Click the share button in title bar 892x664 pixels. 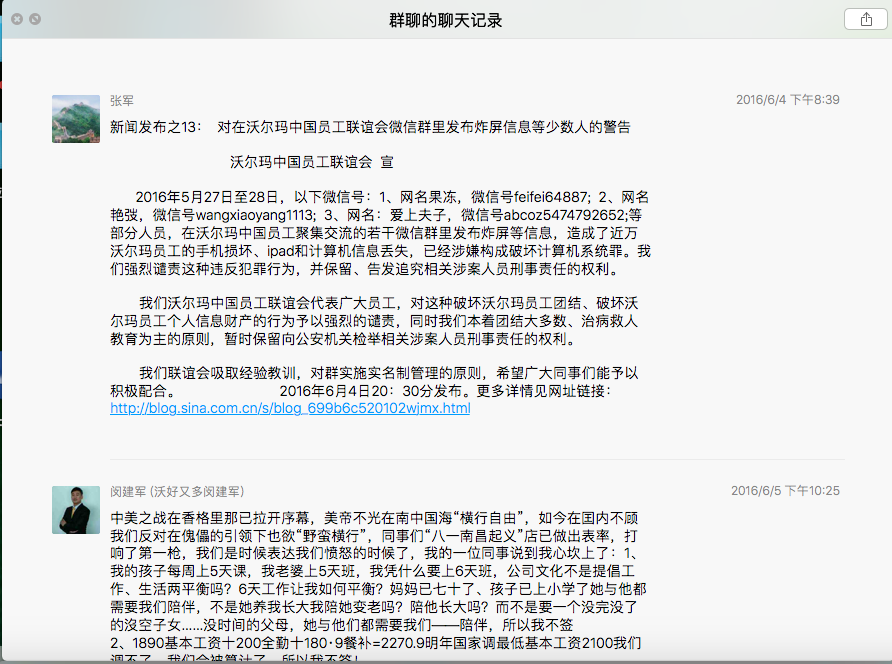[x=865, y=19]
